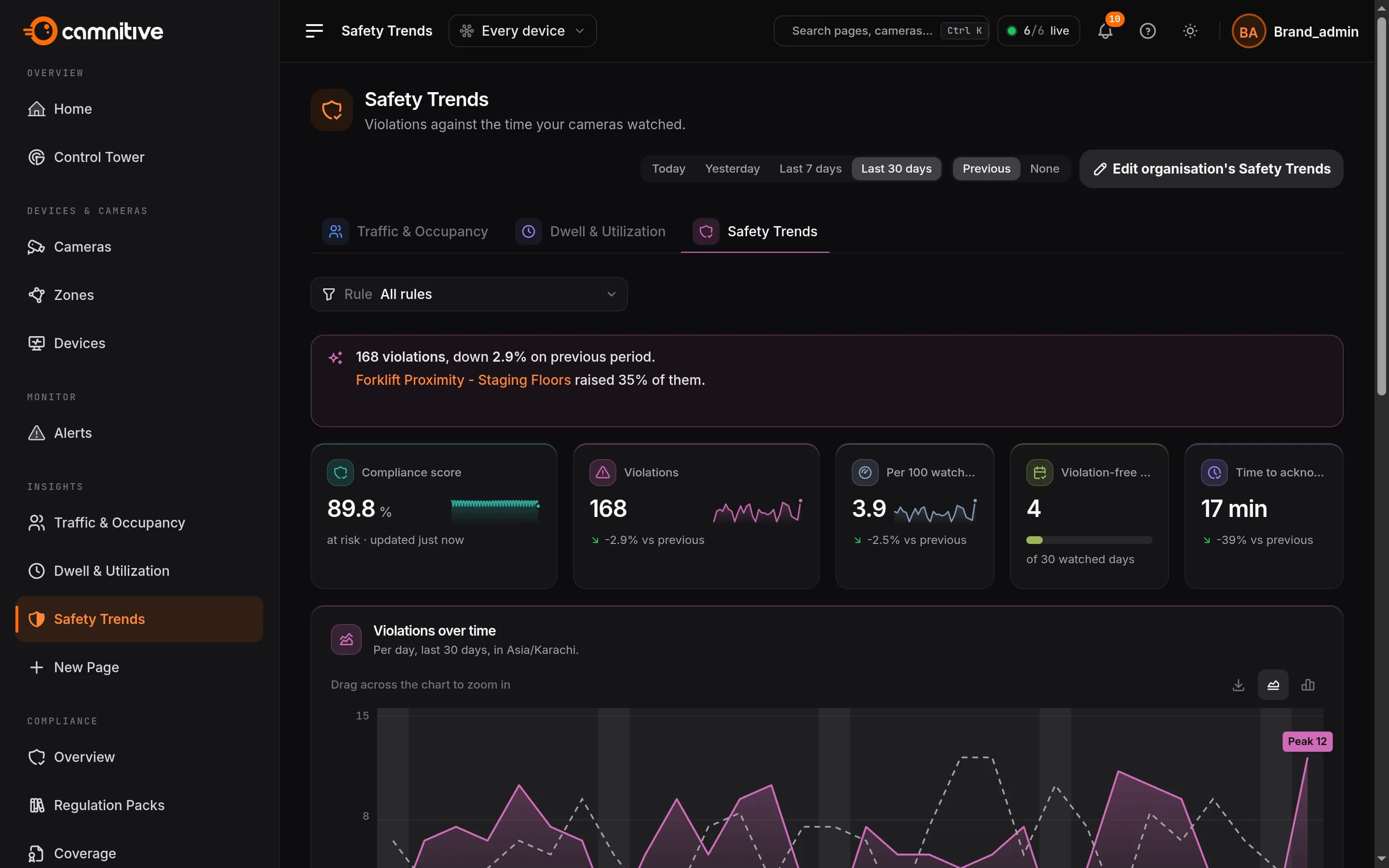The height and width of the screenshot is (868, 1389).
Task: Open the help question mark icon
Action: click(1147, 31)
